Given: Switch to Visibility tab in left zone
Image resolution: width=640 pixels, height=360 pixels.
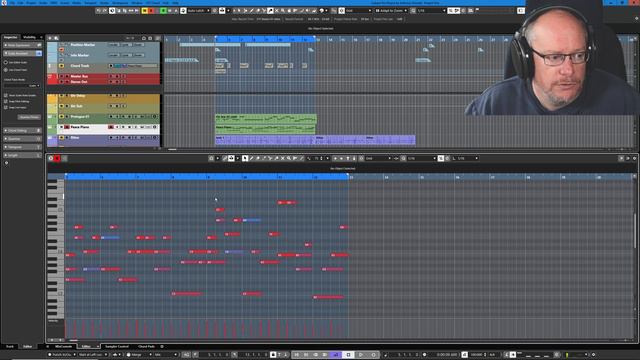Looking at the screenshot, I should point(29,37).
